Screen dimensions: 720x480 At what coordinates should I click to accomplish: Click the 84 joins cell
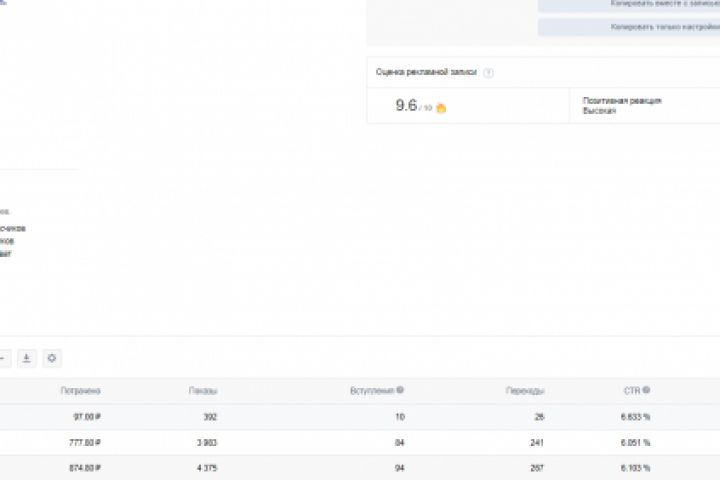400,443
